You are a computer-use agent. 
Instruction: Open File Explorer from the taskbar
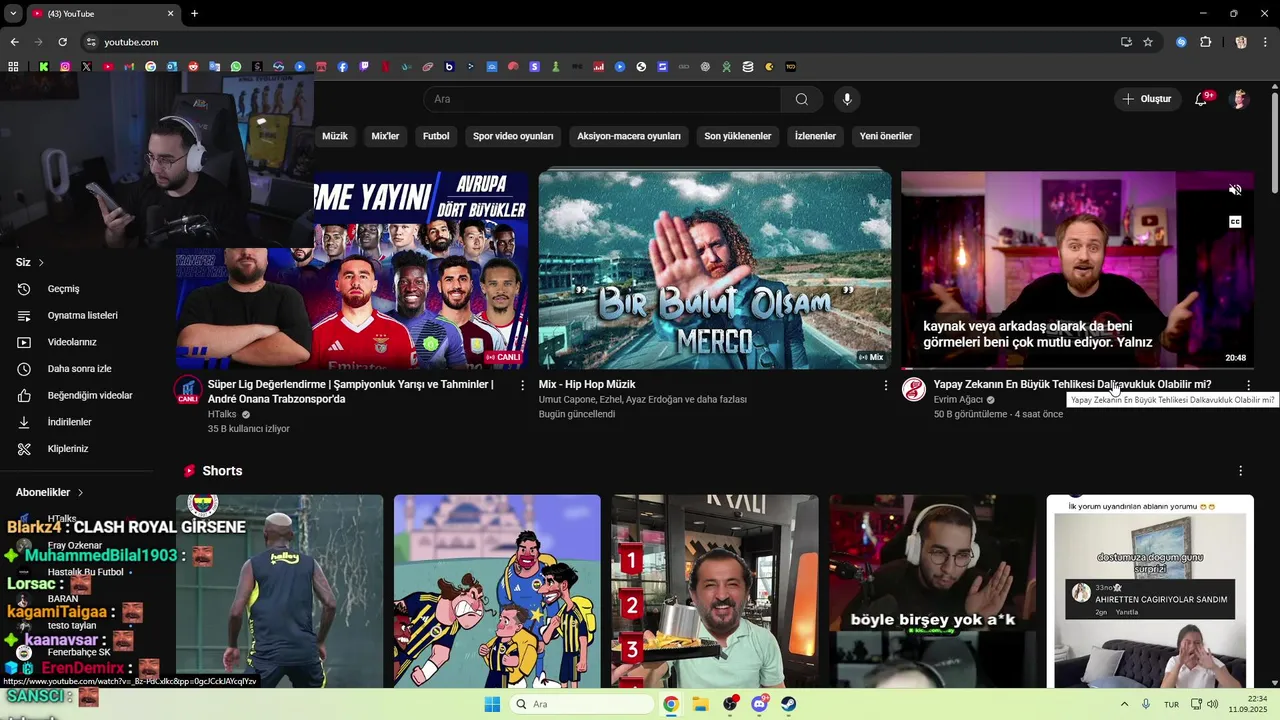click(700, 704)
